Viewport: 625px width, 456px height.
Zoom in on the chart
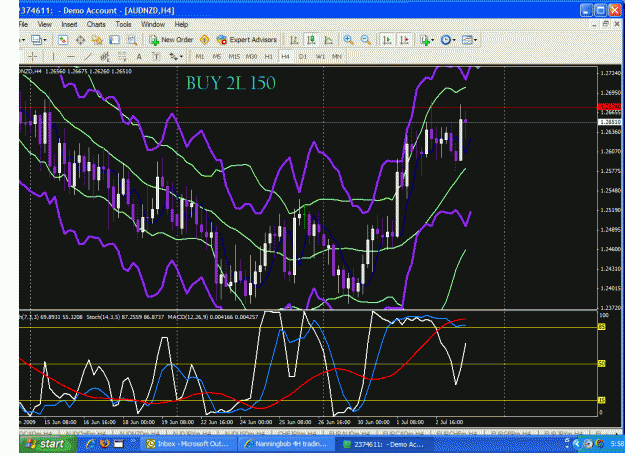tap(348, 40)
